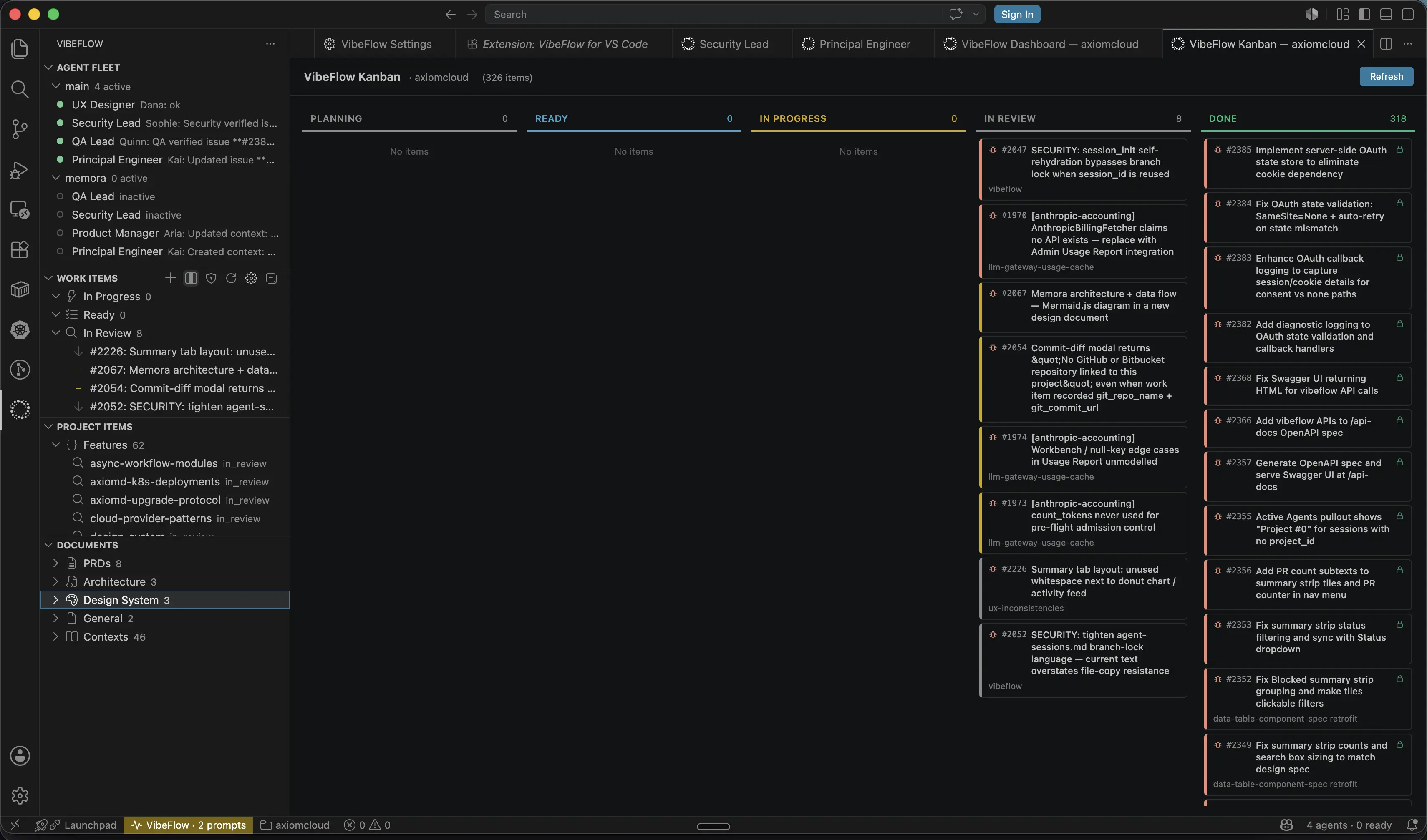The width and height of the screenshot is (1427, 840).
Task: Close the VibeFlow Kanban tab
Action: point(1361,43)
